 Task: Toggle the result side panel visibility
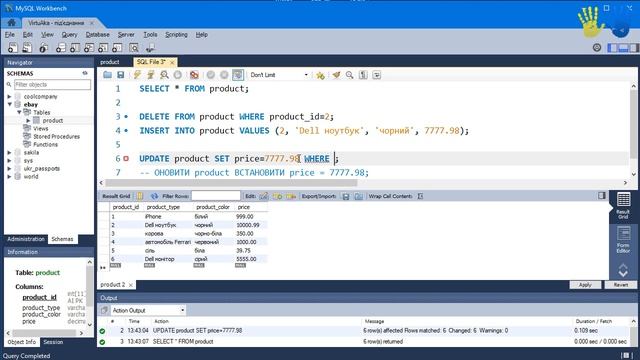(602, 196)
